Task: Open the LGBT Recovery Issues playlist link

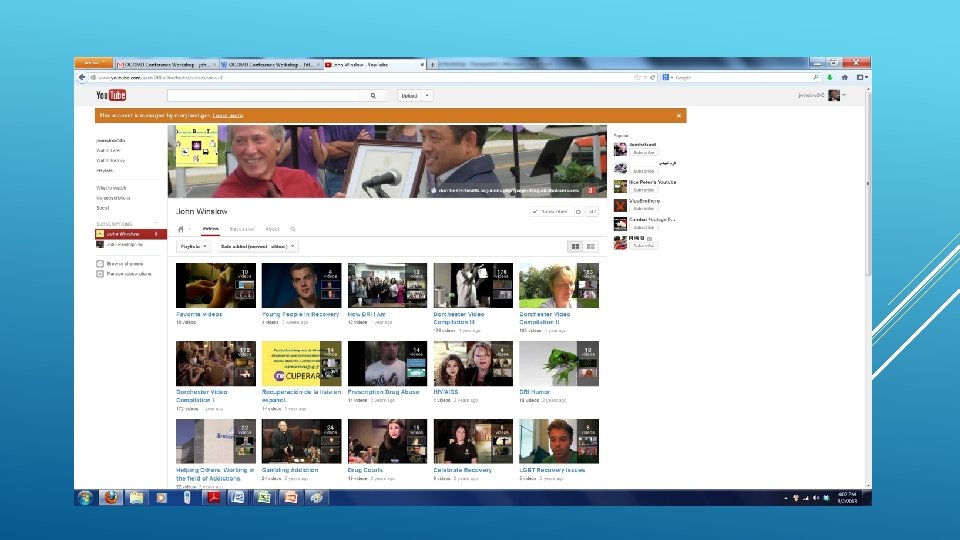Action: [552, 470]
